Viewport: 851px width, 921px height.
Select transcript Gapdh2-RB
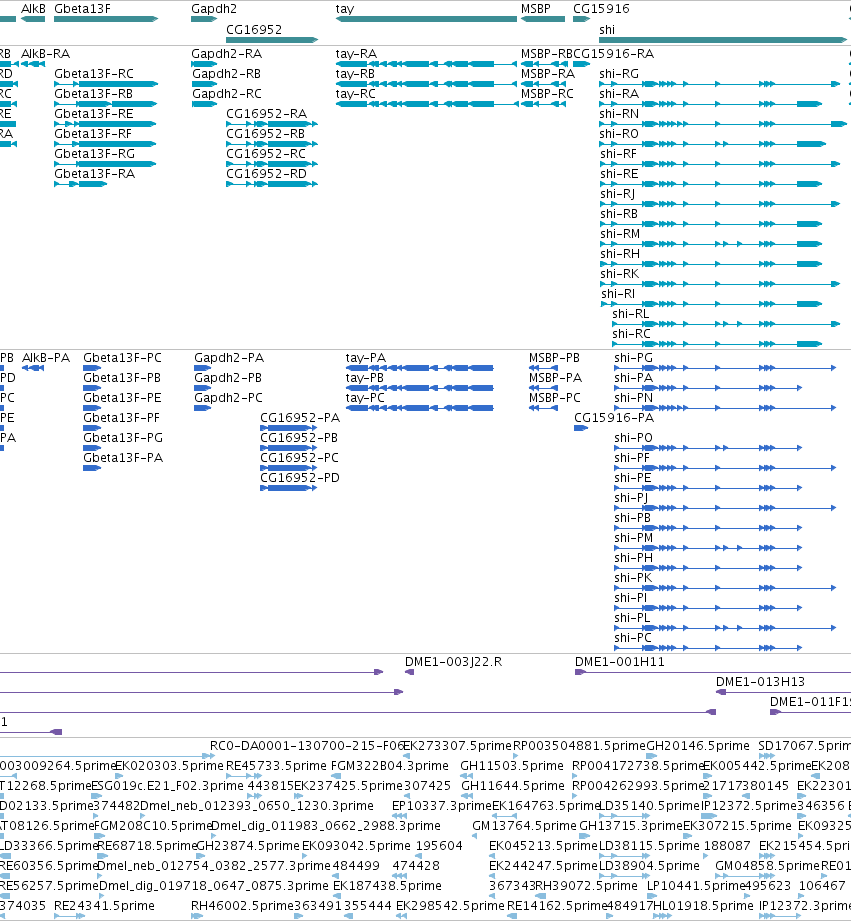pos(226,73)
